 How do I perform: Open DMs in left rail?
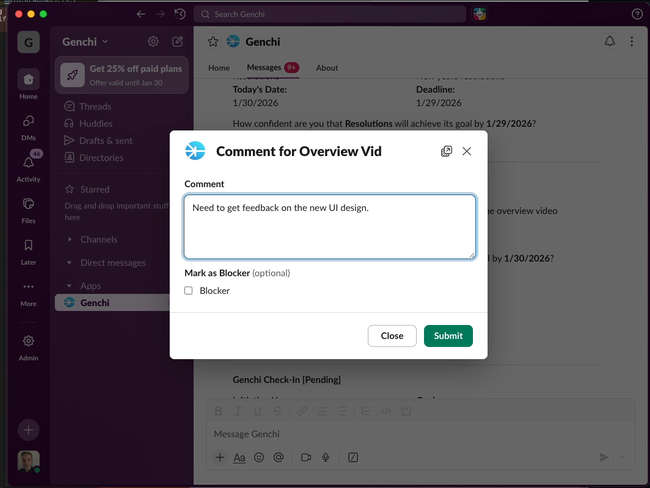28,127
